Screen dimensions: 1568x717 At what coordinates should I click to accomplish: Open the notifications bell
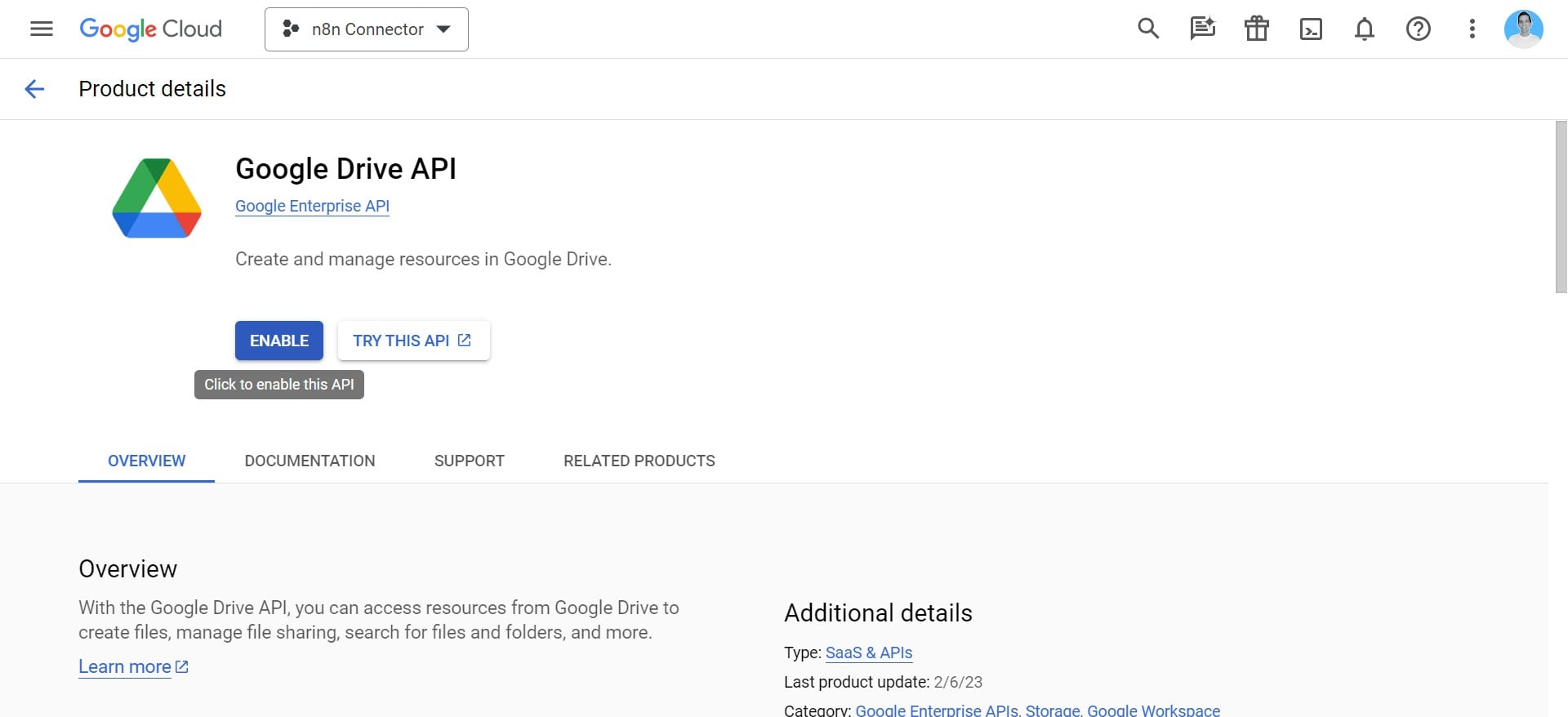pos(1365,29)
